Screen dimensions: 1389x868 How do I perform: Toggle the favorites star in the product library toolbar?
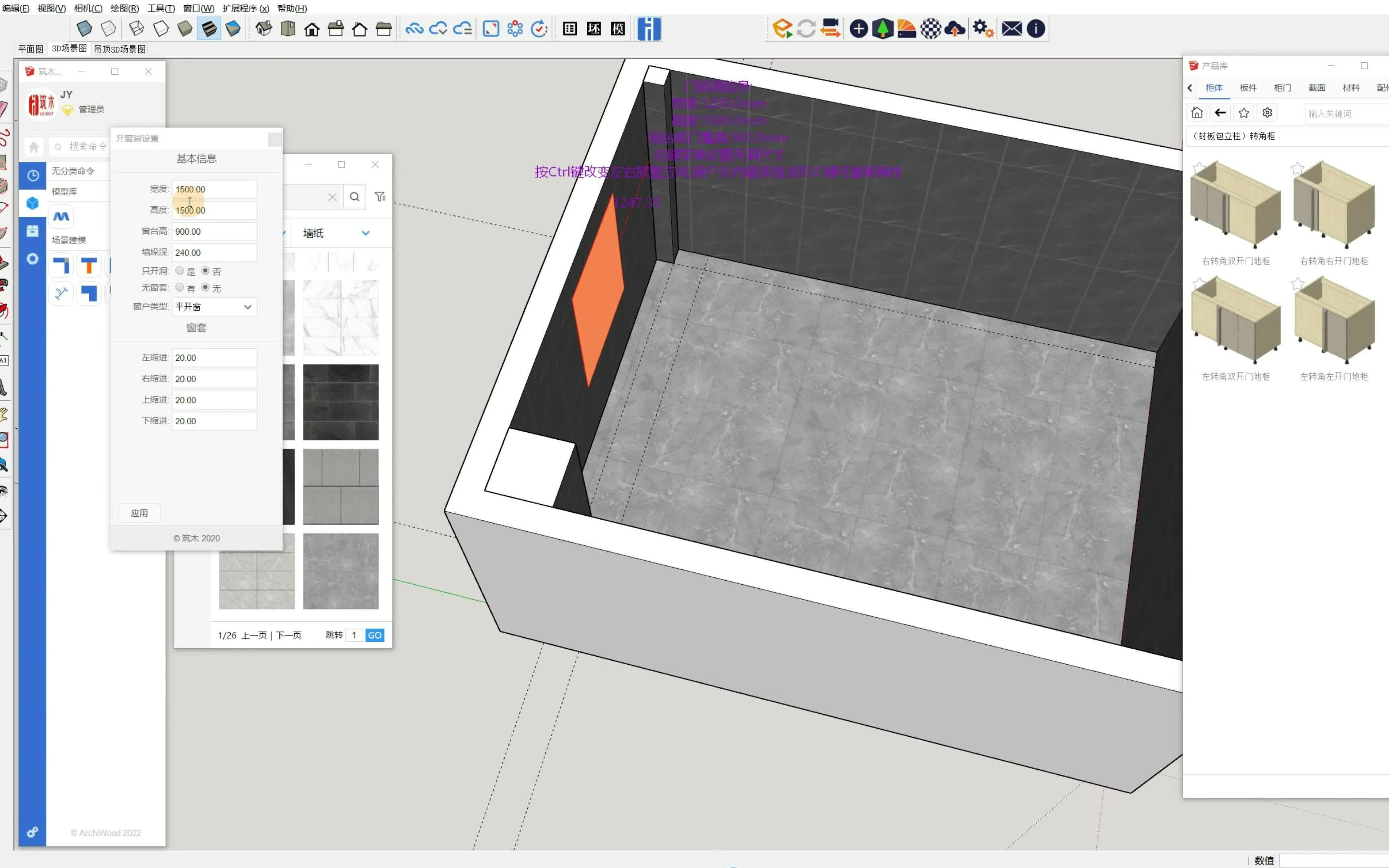point(1244,113)
